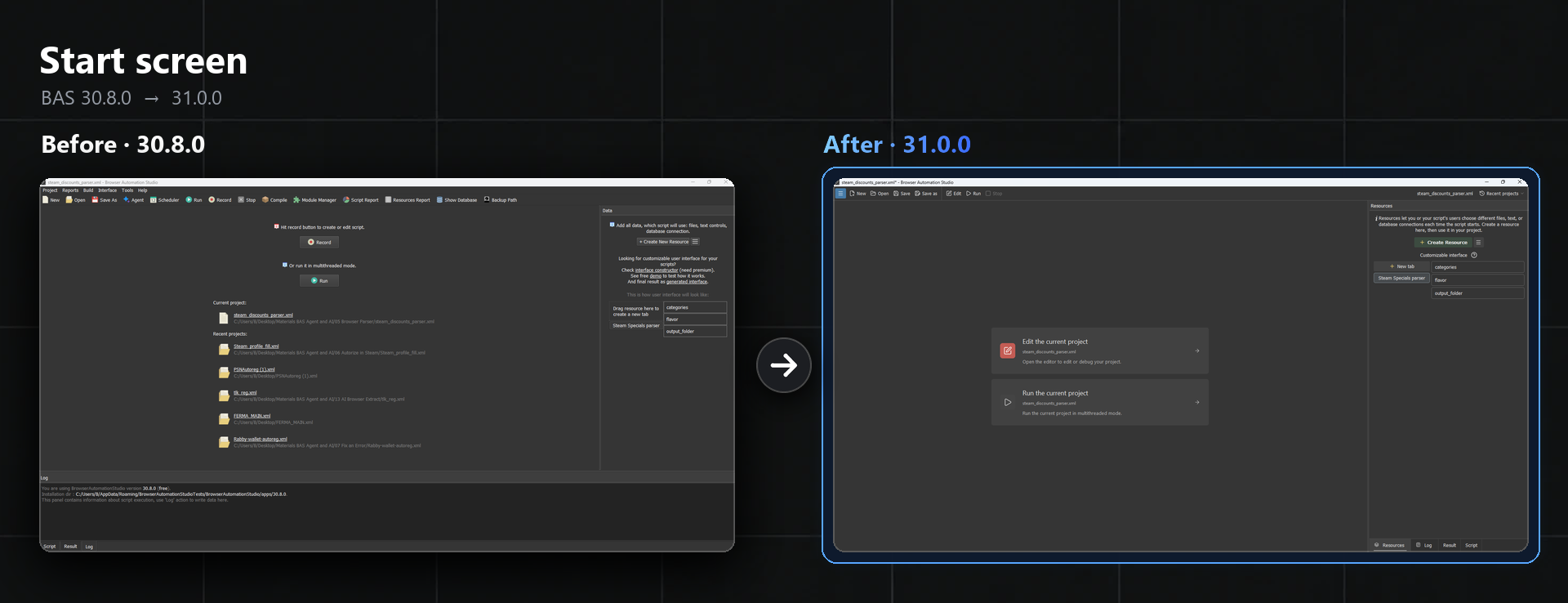Click Open folder icon in Before toolbar
This screenshot has width=1568, height=603.
[x=69, y=199]
